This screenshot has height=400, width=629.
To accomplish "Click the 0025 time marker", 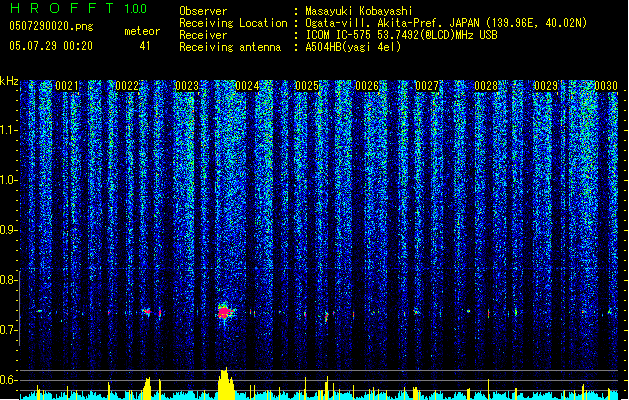I will coord(307,86).
